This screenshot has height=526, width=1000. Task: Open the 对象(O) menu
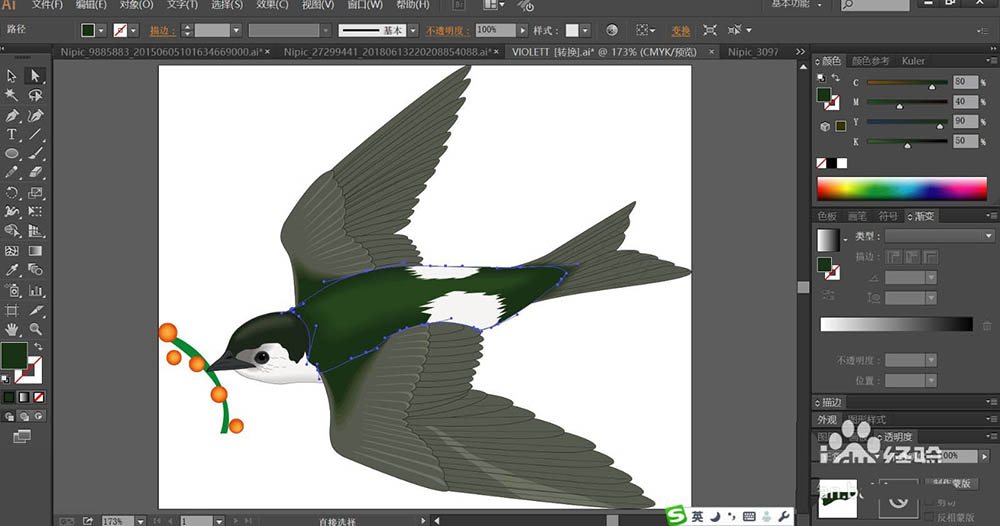coord(136,4)
